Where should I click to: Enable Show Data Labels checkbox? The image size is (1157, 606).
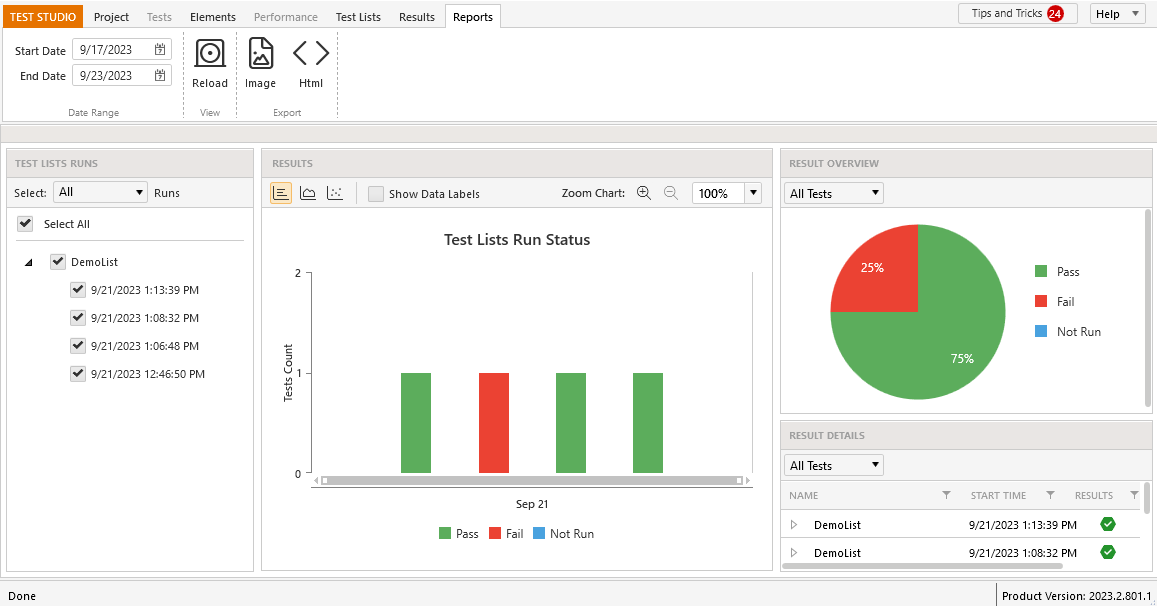pos(376,194)
